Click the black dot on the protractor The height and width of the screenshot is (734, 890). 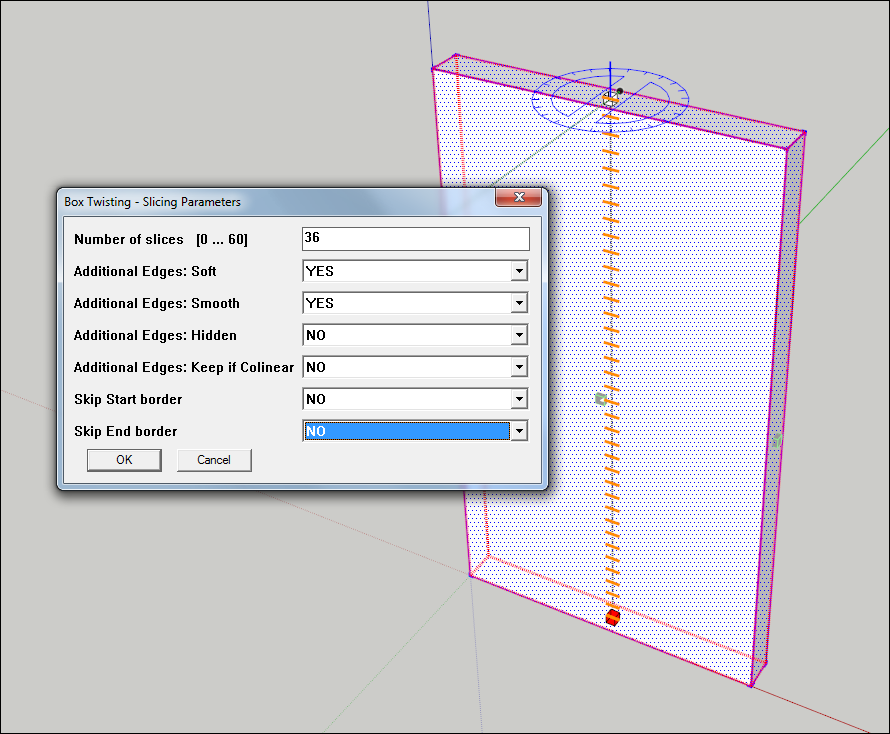tap(620, 91)
